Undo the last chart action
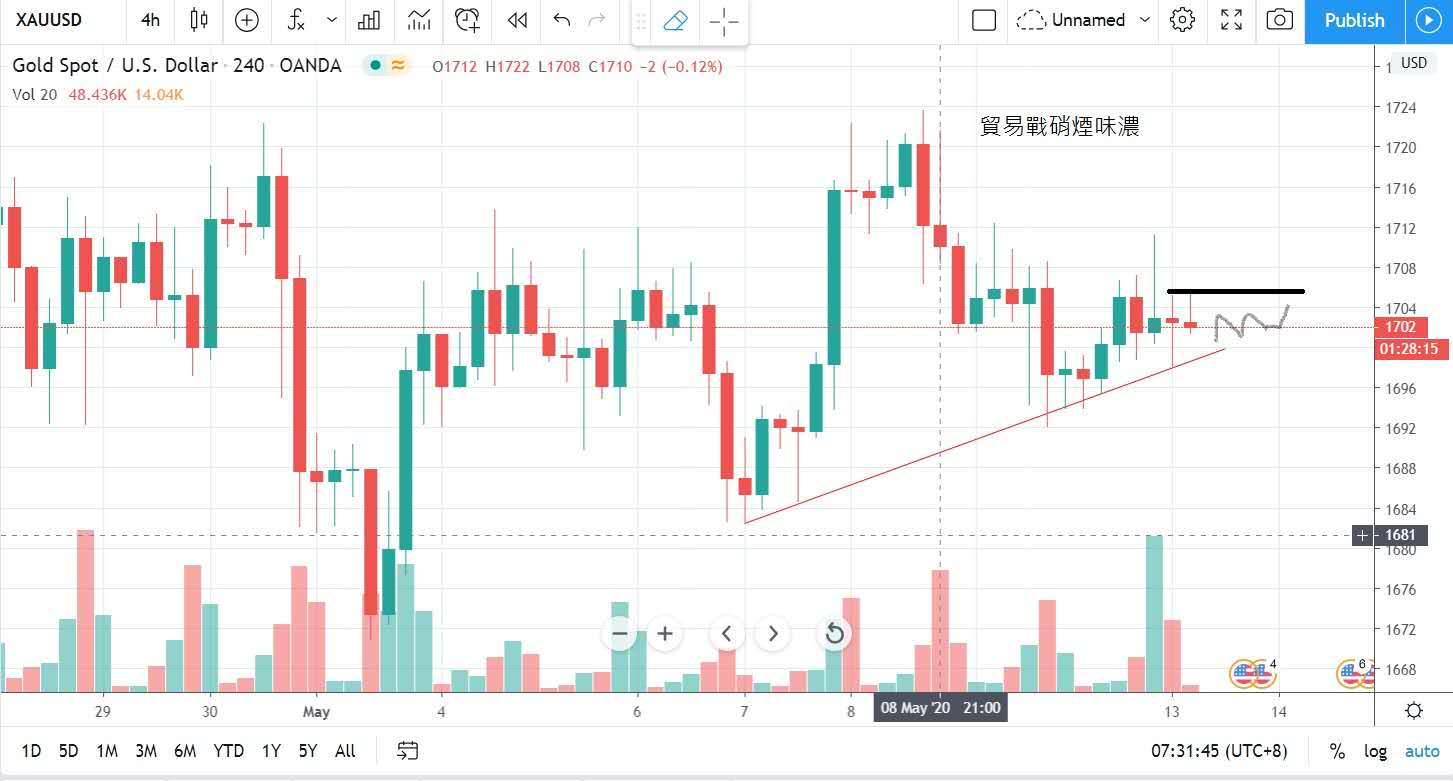1453x781 pixels. coord(562,20)
